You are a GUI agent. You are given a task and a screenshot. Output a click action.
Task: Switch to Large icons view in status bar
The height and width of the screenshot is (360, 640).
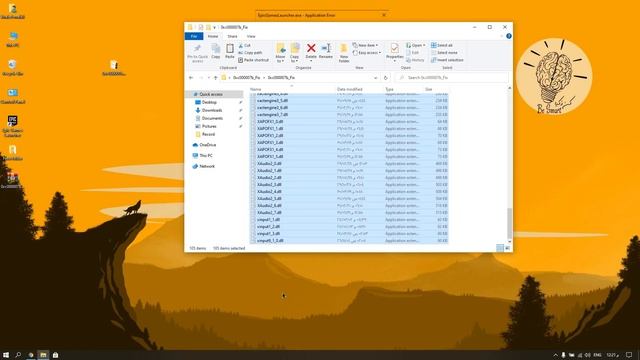[x=507, y=248]
